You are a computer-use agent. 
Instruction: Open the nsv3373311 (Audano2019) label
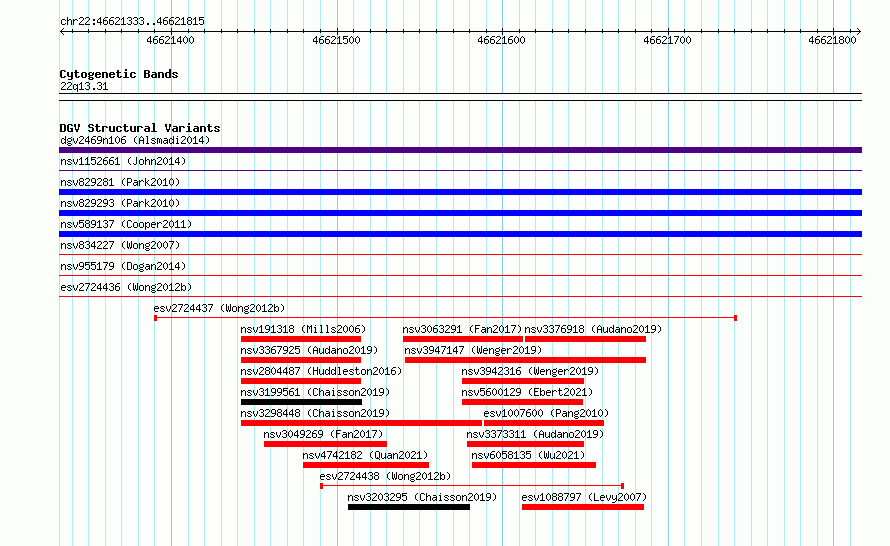[535, 434]
